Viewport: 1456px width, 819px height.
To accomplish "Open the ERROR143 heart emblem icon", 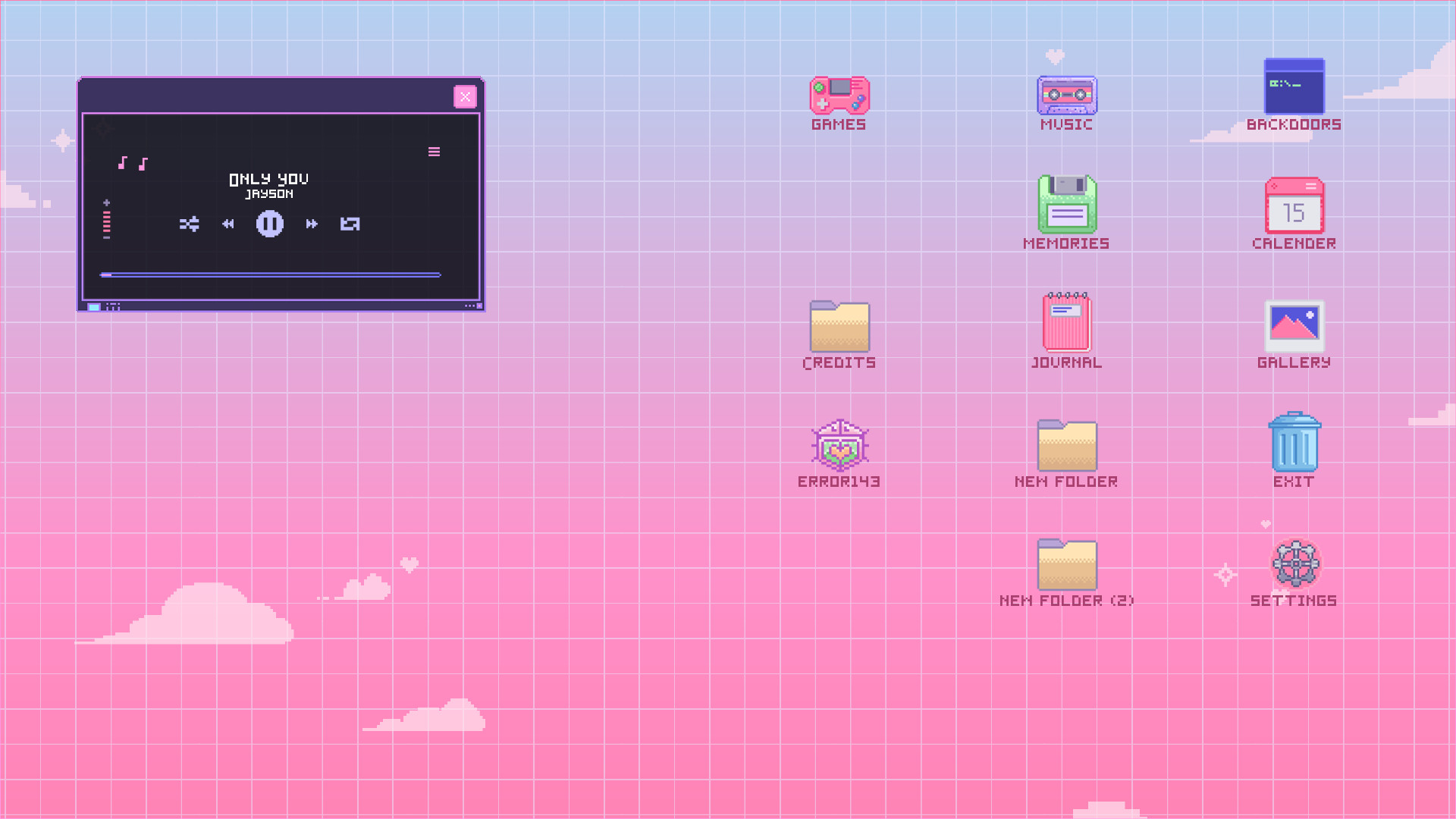I will point(839,447).
